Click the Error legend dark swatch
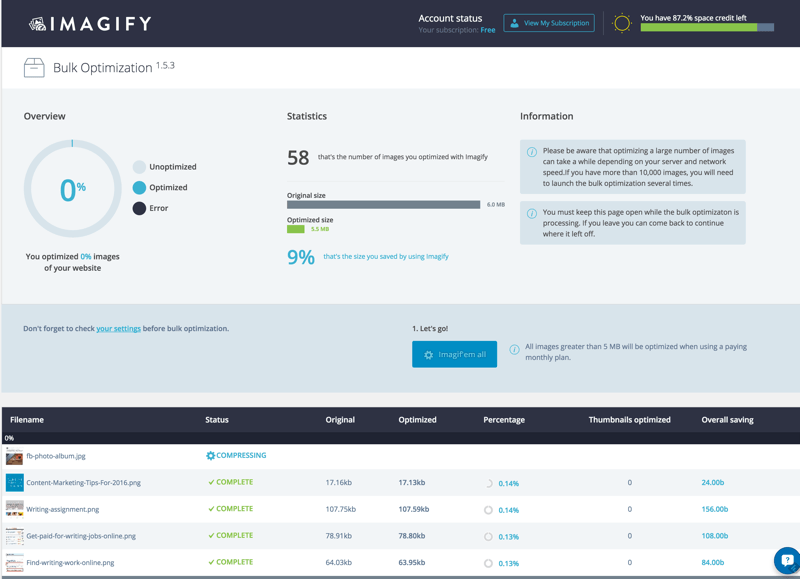Screen dimensions: 800x579 point(139,208)
